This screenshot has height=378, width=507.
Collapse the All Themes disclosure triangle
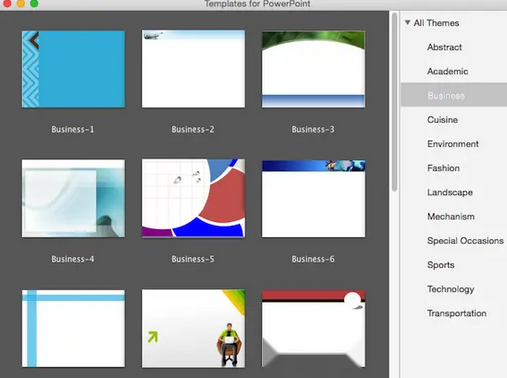point(407,23)
